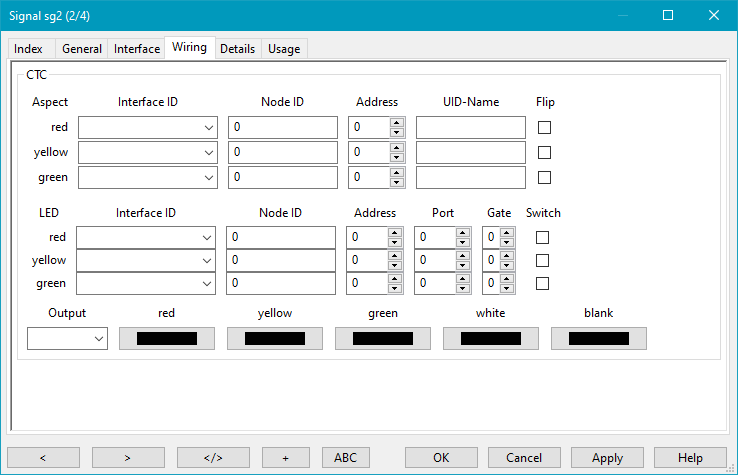Increase the red Aspect Address spinner

pos(397,123)
